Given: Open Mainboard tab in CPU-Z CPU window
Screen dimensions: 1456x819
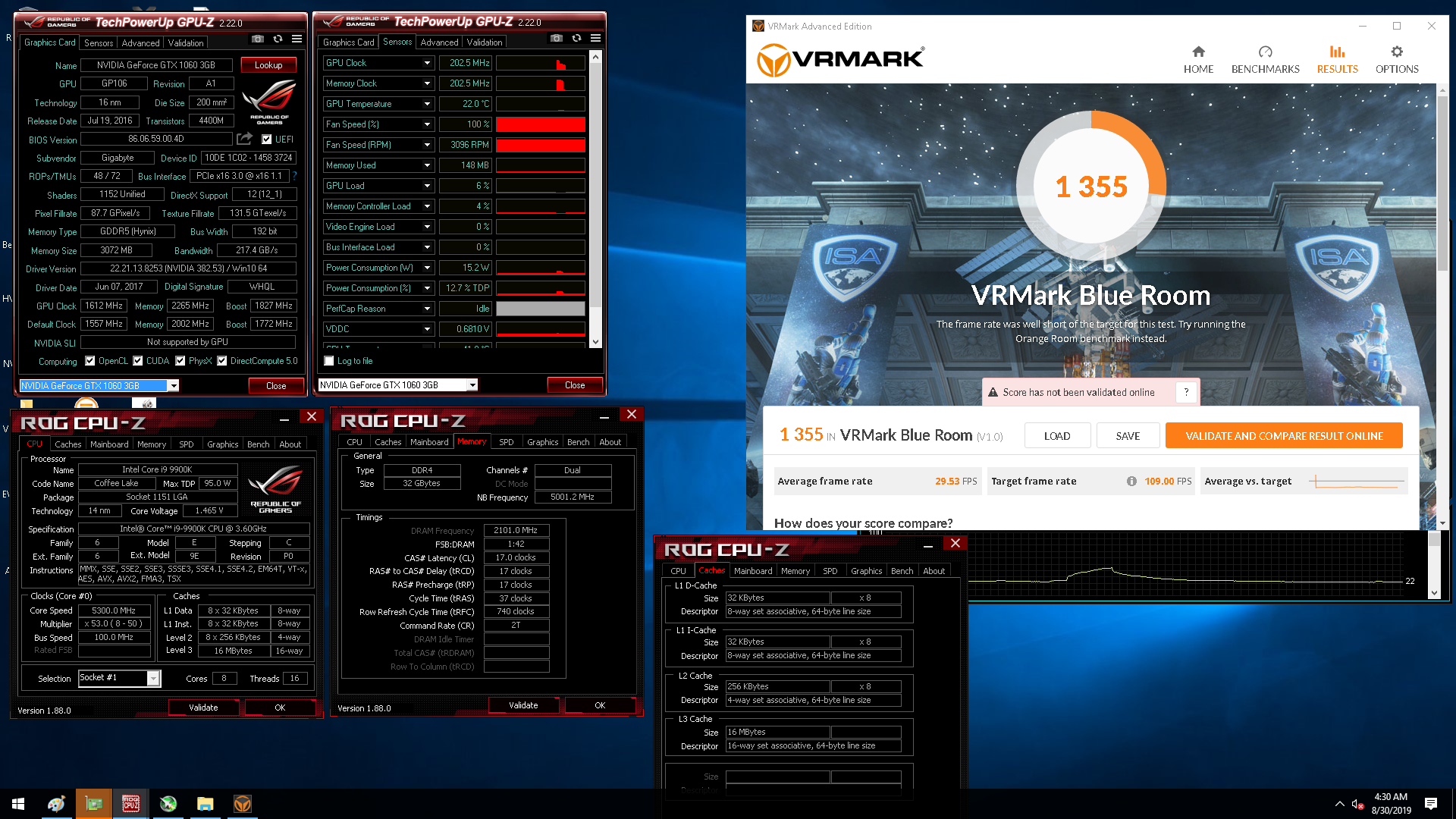Looking at the screenshot, I should 109,444.
